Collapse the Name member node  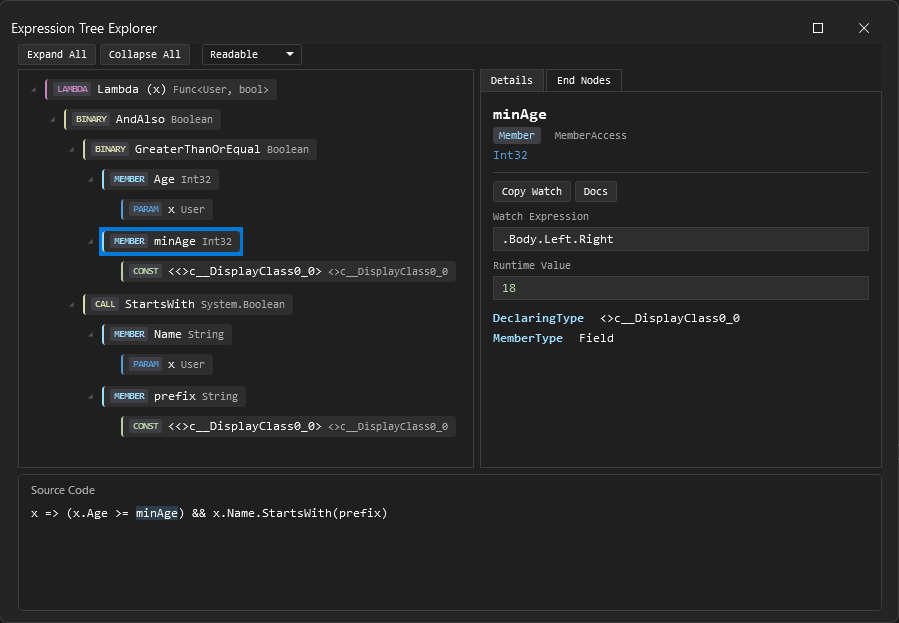click(x=90, y=334)
